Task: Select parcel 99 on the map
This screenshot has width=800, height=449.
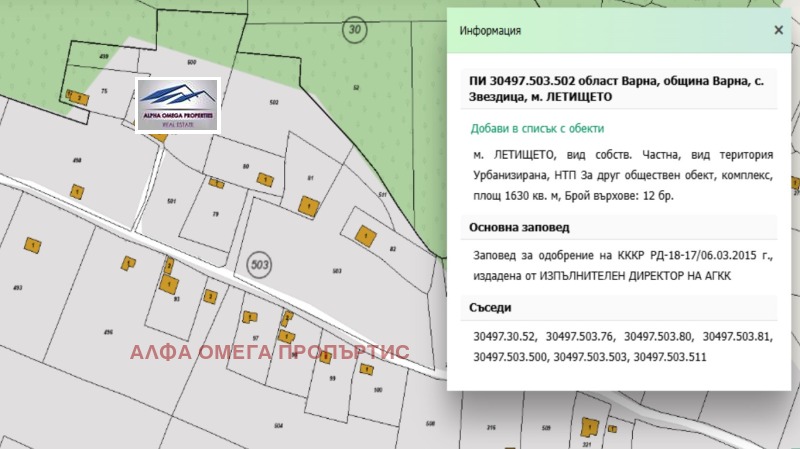Action: coord(332,379)
